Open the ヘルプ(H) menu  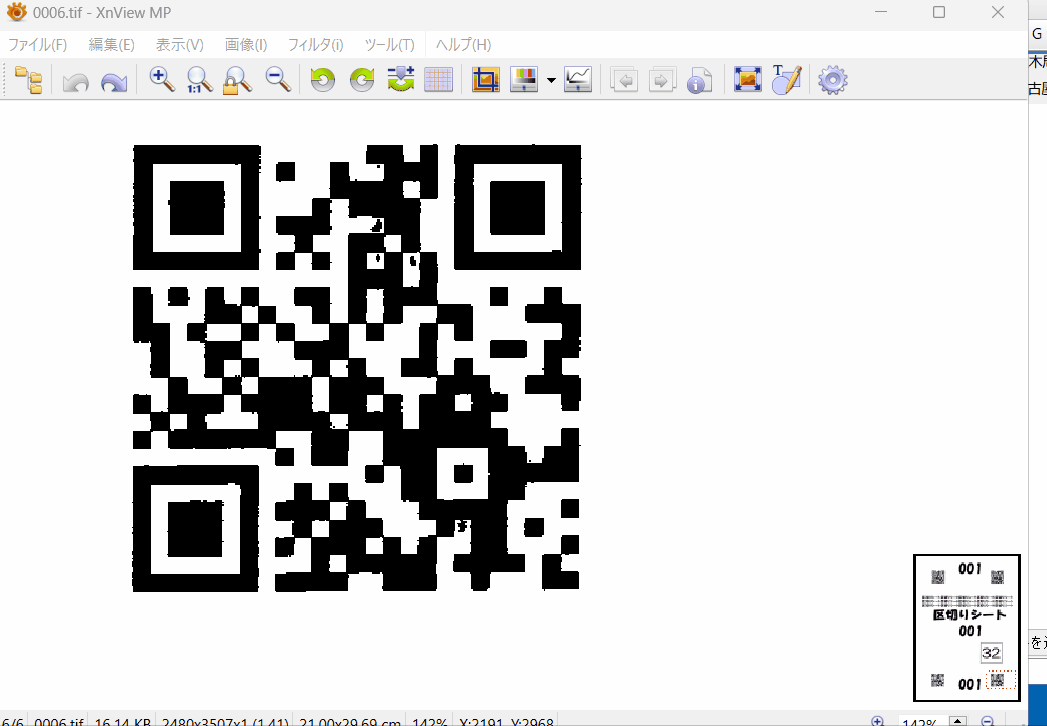click(x=463, y=45)
